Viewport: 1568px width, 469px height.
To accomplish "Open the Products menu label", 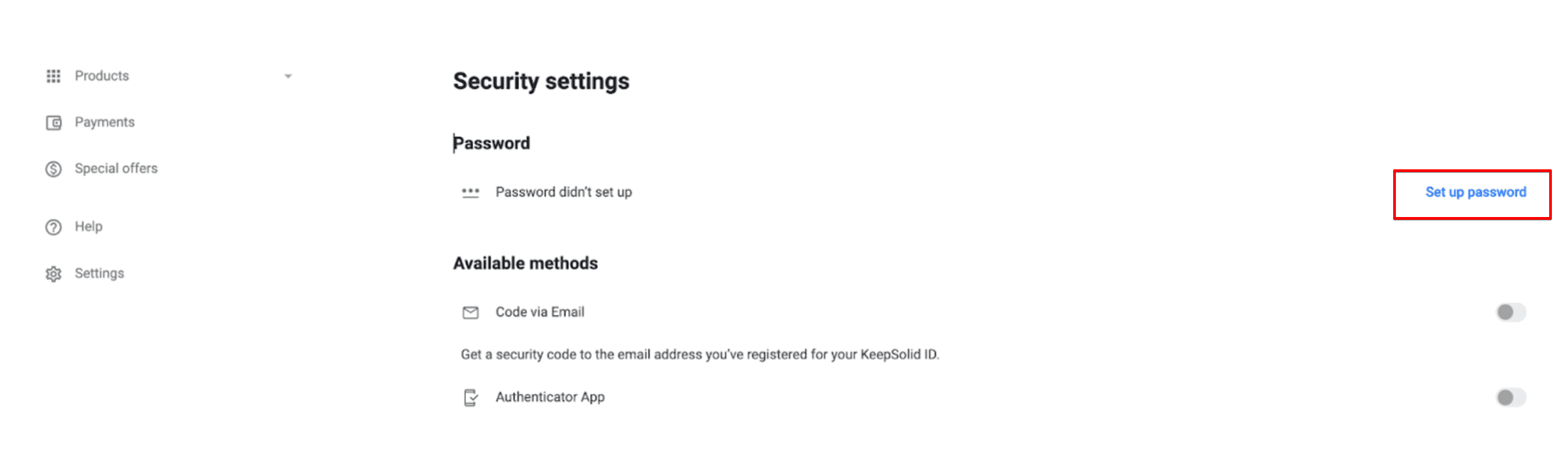I will (x=102, y=76).
